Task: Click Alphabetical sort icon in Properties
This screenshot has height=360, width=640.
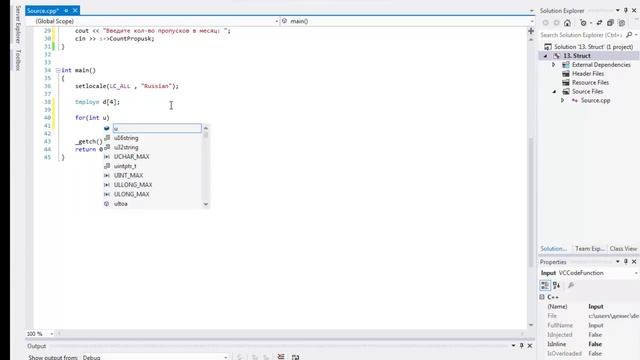Action: coord(556,285)
